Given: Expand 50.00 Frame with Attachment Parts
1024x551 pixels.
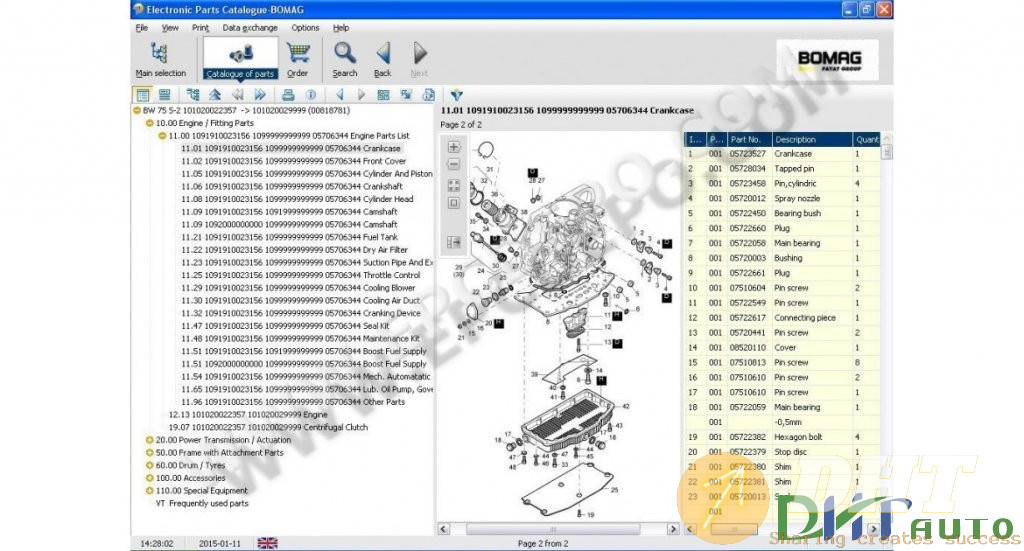Looking at the screenshot, I should pos(150,452).
